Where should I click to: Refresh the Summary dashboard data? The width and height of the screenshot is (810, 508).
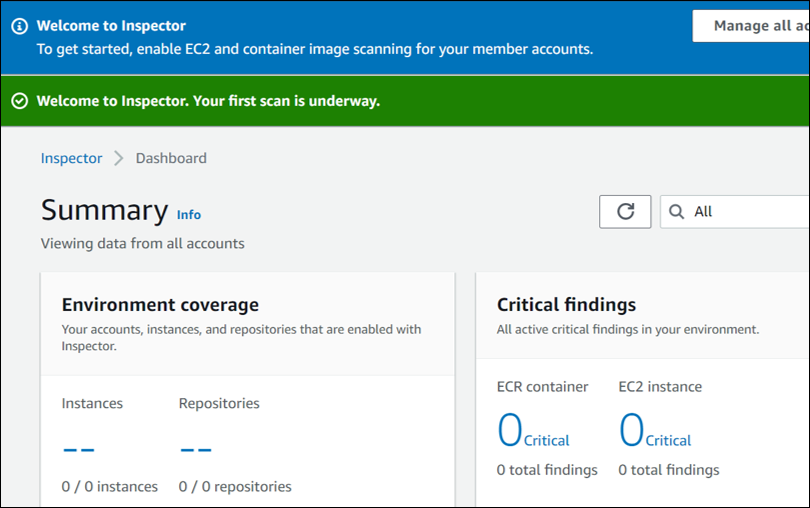click(625, 212)
